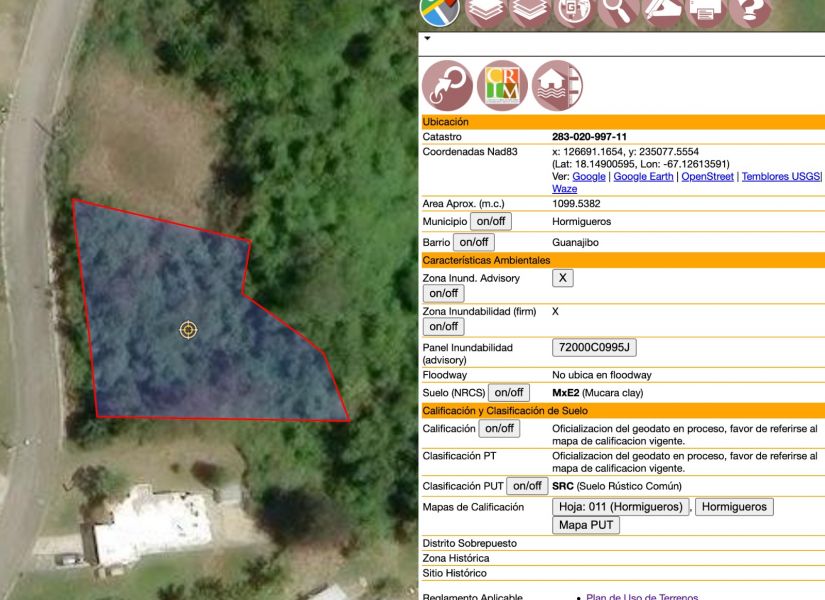Open the Google Maps icon in the toolbar
Image resolution: width=825 pixels, height=600 pixels.
pos(439,10)
